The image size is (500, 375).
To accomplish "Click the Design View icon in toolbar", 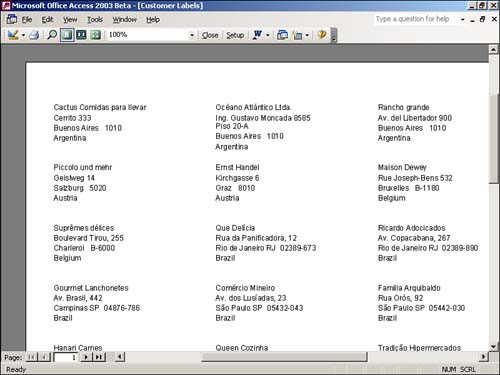I will 13,35.
